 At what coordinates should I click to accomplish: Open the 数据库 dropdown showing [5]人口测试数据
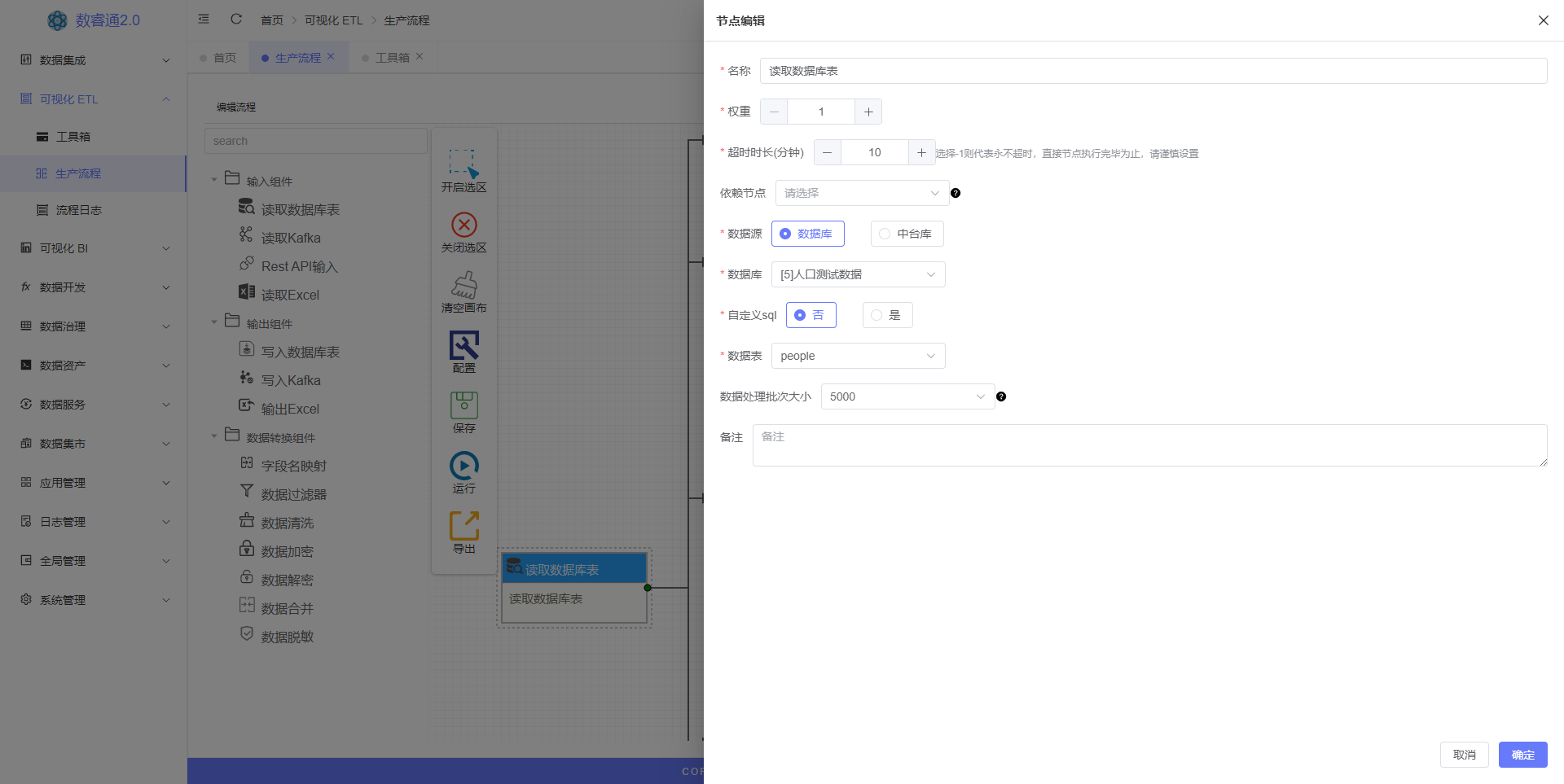click(858, 274)
